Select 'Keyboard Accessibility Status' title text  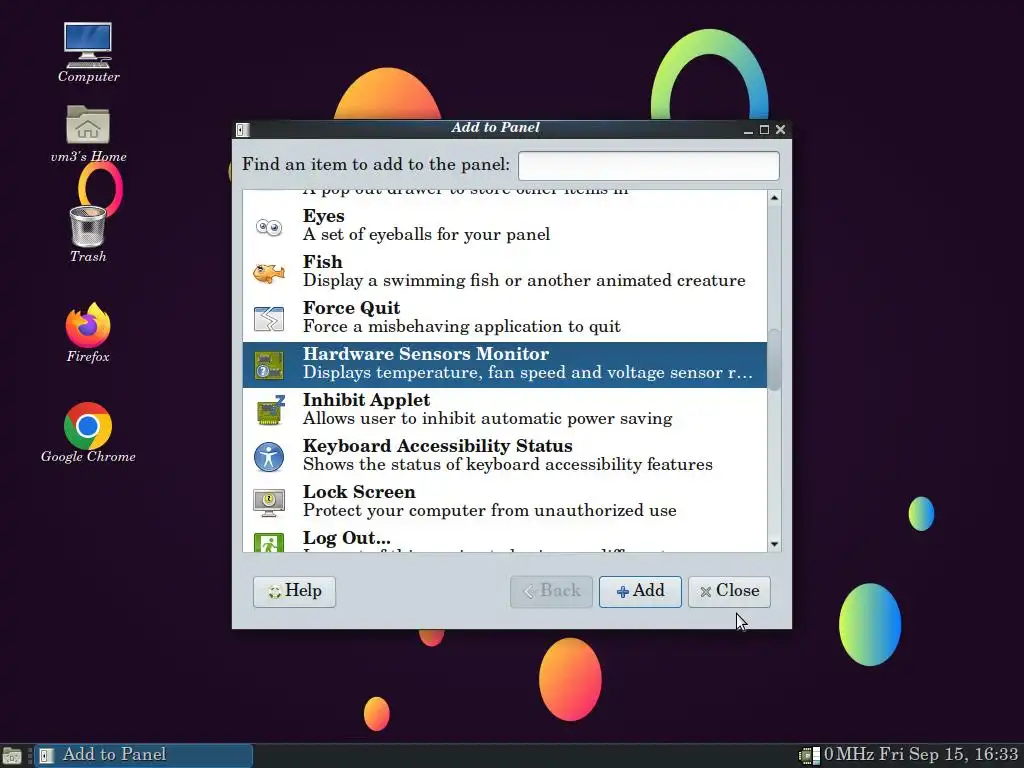(x=438, y=446)
